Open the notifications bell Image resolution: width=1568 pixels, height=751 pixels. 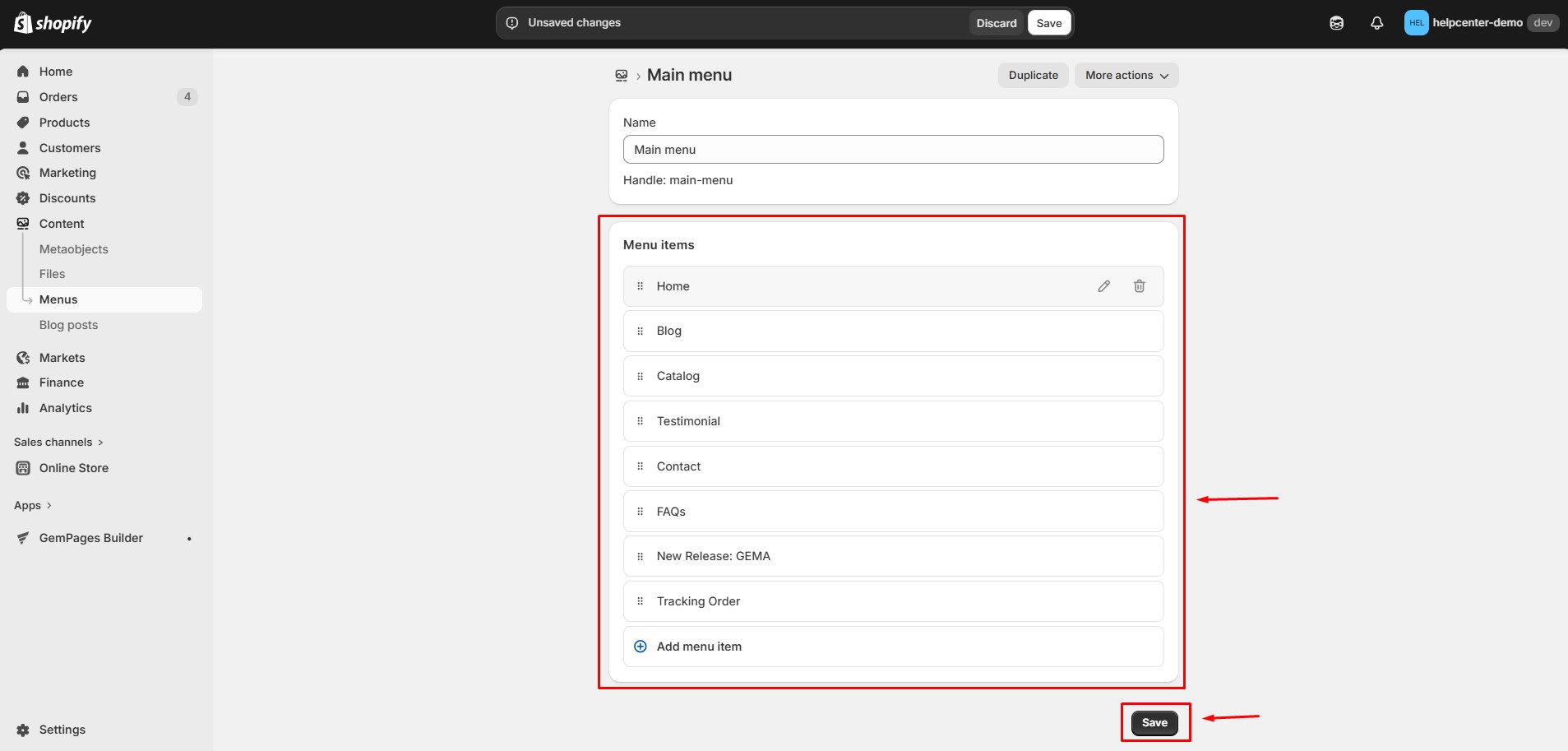point(1376,22)
